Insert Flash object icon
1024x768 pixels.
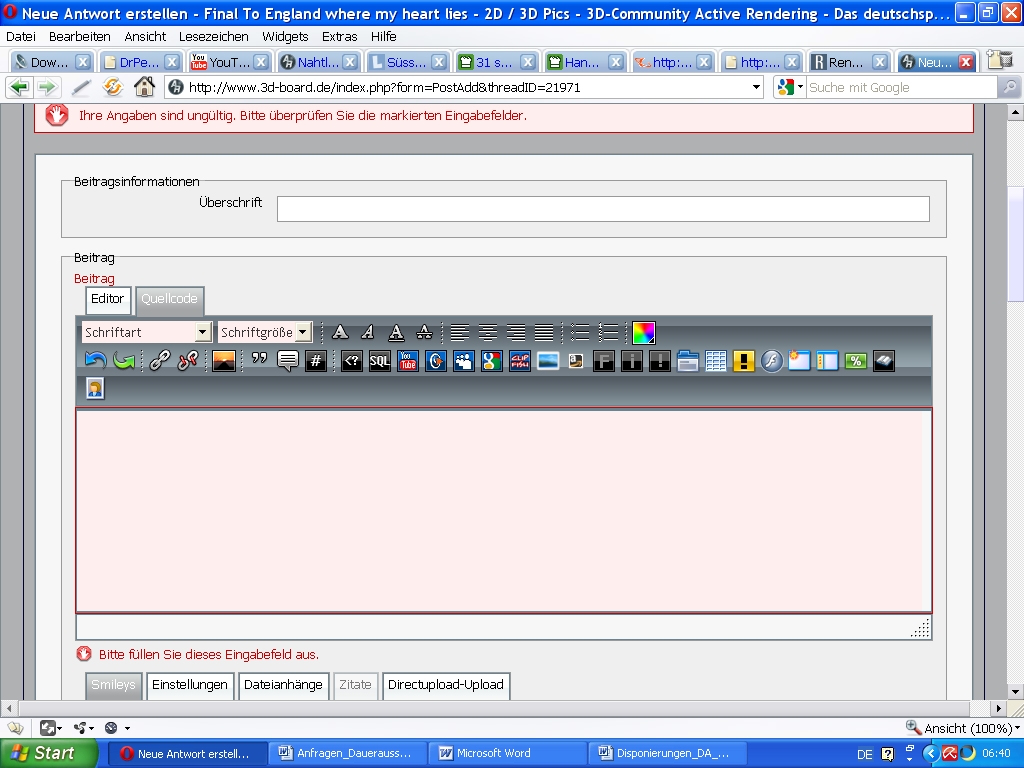[x=771, y=360]
